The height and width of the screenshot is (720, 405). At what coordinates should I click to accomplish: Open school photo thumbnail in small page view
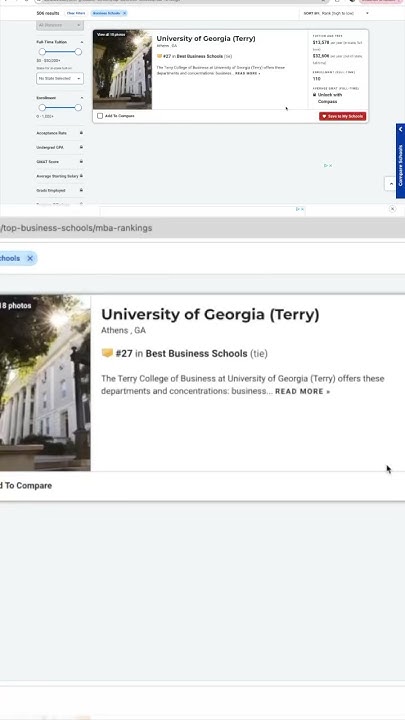(123, 70)
